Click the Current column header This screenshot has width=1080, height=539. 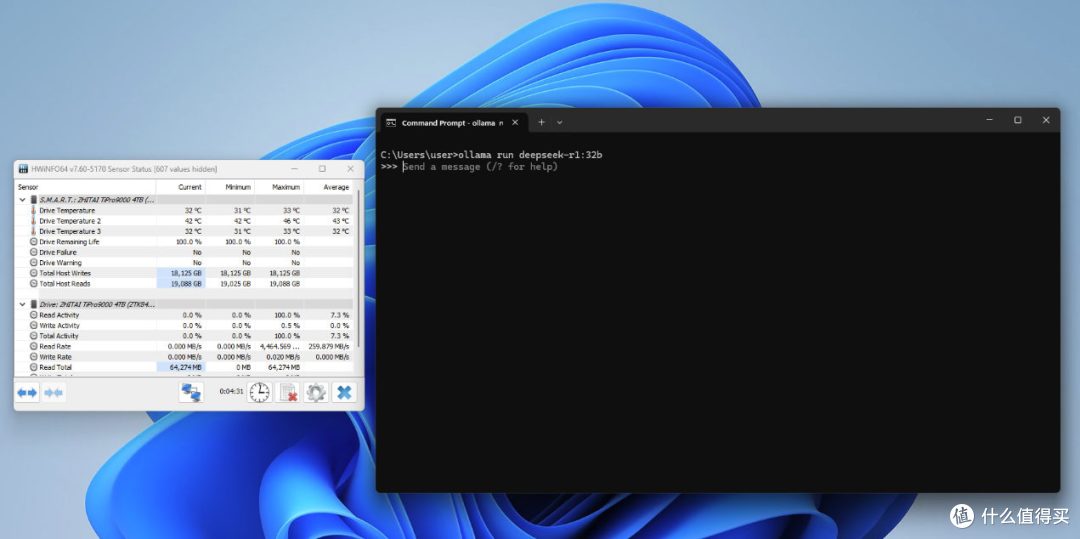pos(180,187)
